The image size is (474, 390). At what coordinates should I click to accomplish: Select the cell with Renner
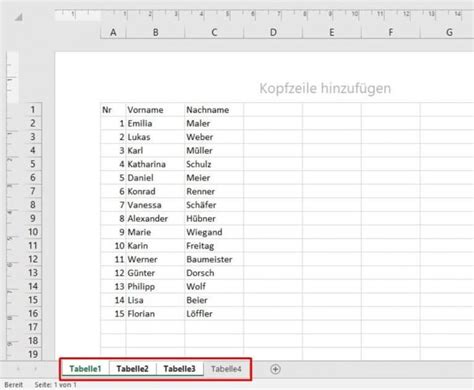tap(214, 191)
